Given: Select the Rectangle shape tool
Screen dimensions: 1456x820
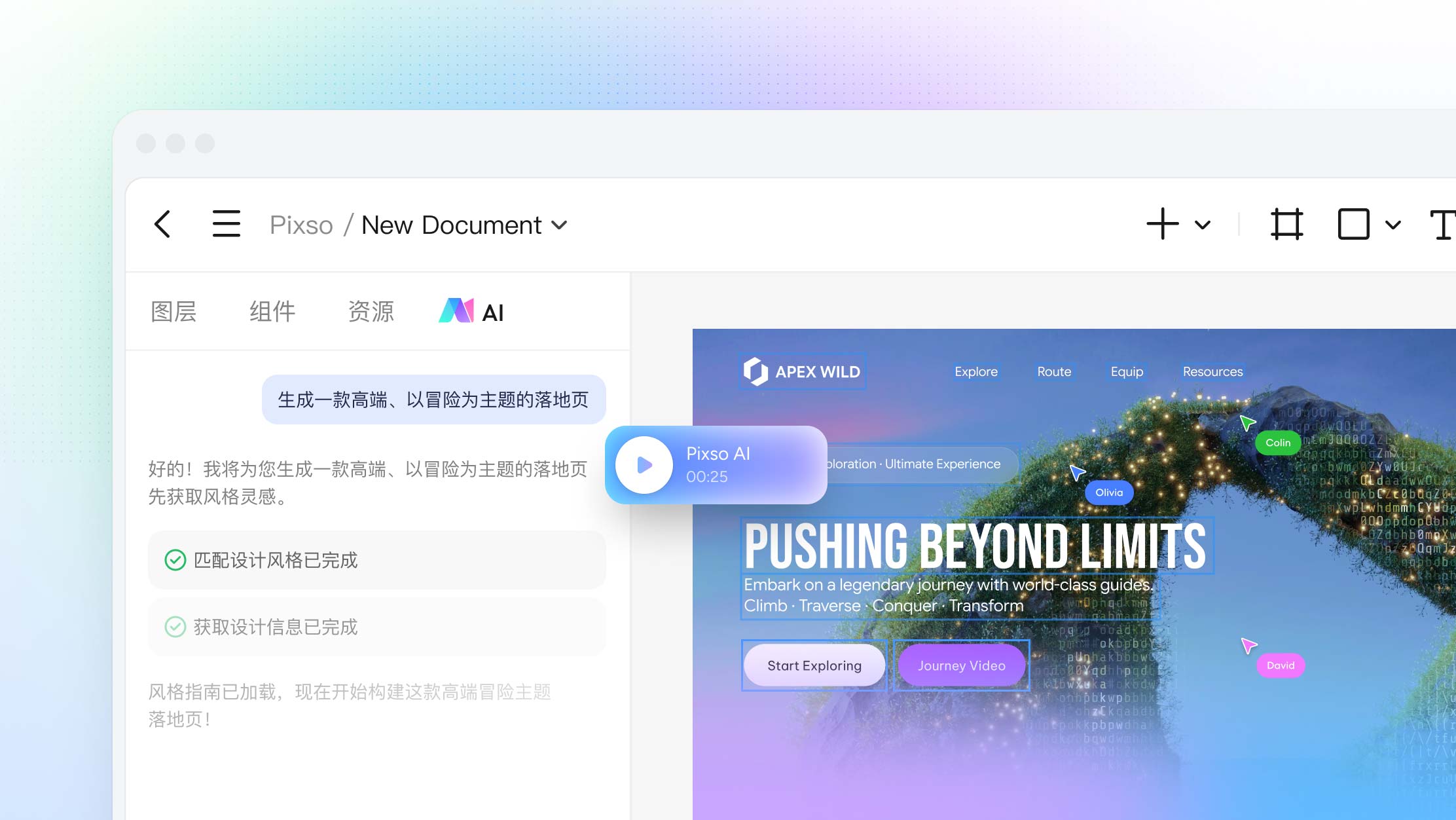Looking at the screenshot, I should tap(1353, 224).
